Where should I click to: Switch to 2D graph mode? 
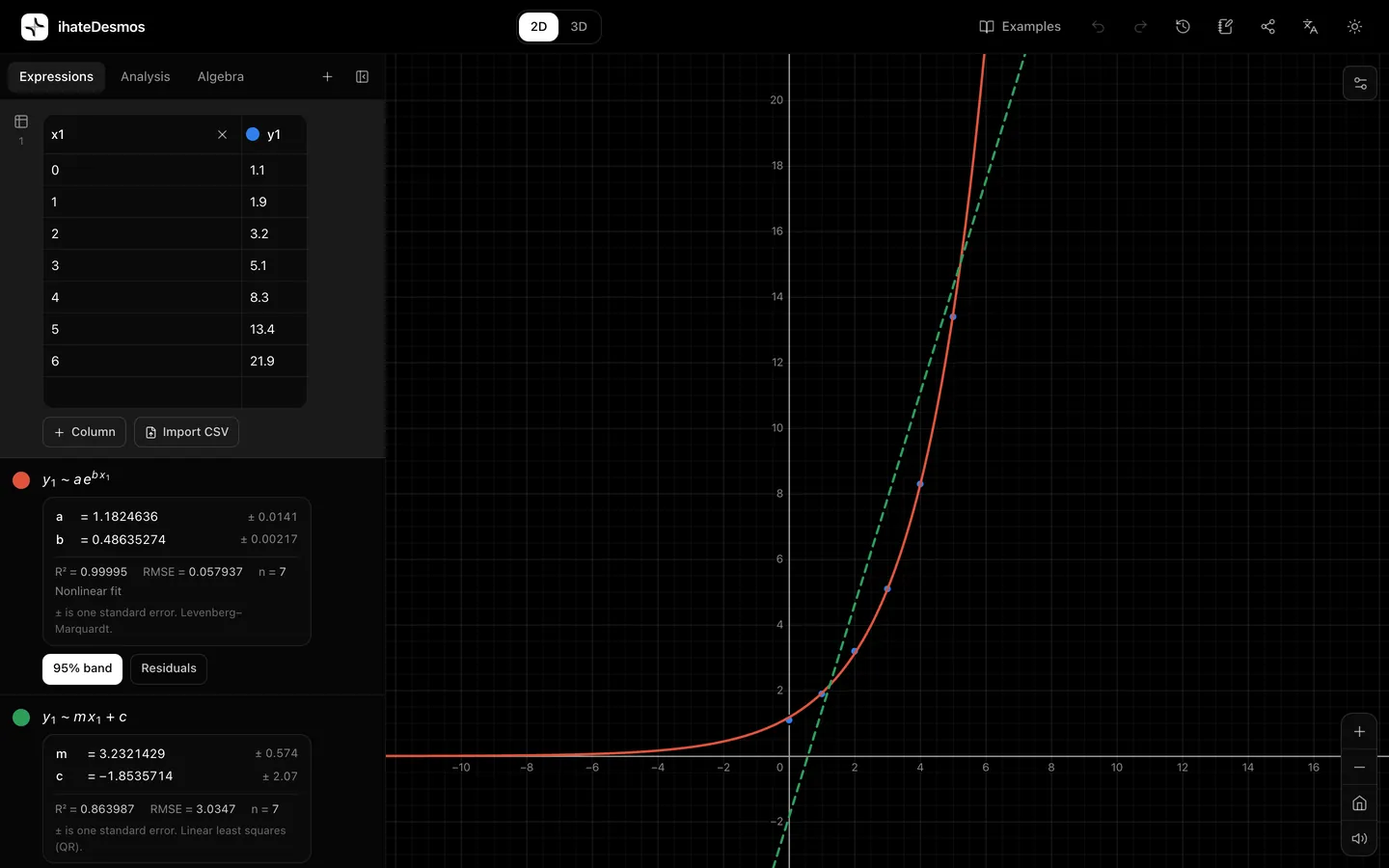538,27
